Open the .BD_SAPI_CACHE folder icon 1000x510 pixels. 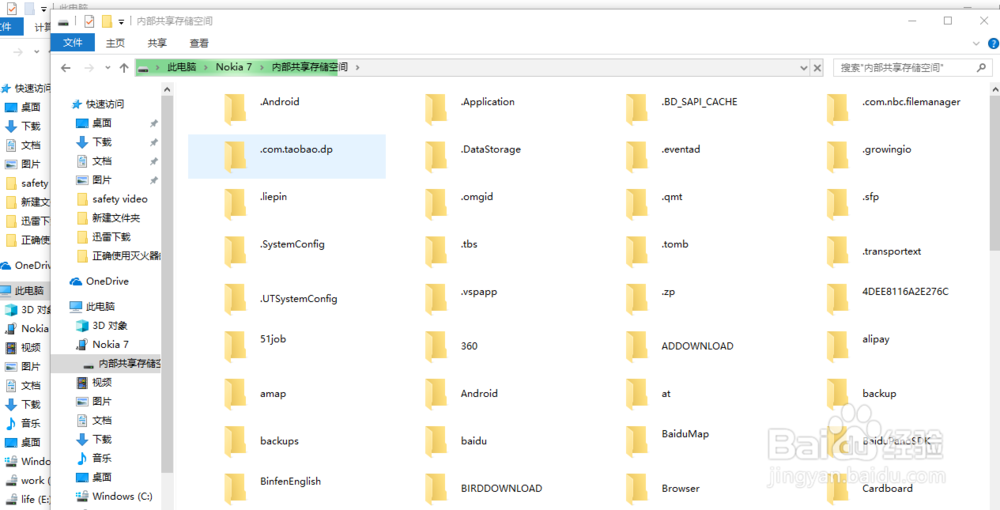pos(636,109)
